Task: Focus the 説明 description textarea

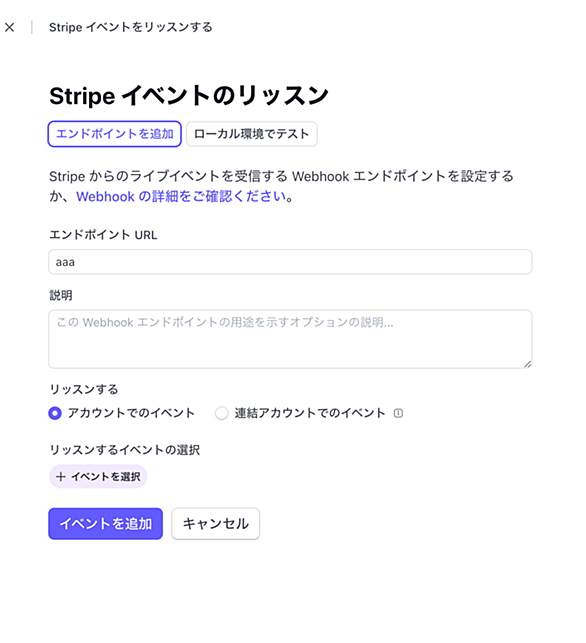Action: click(x=290, y=339)
